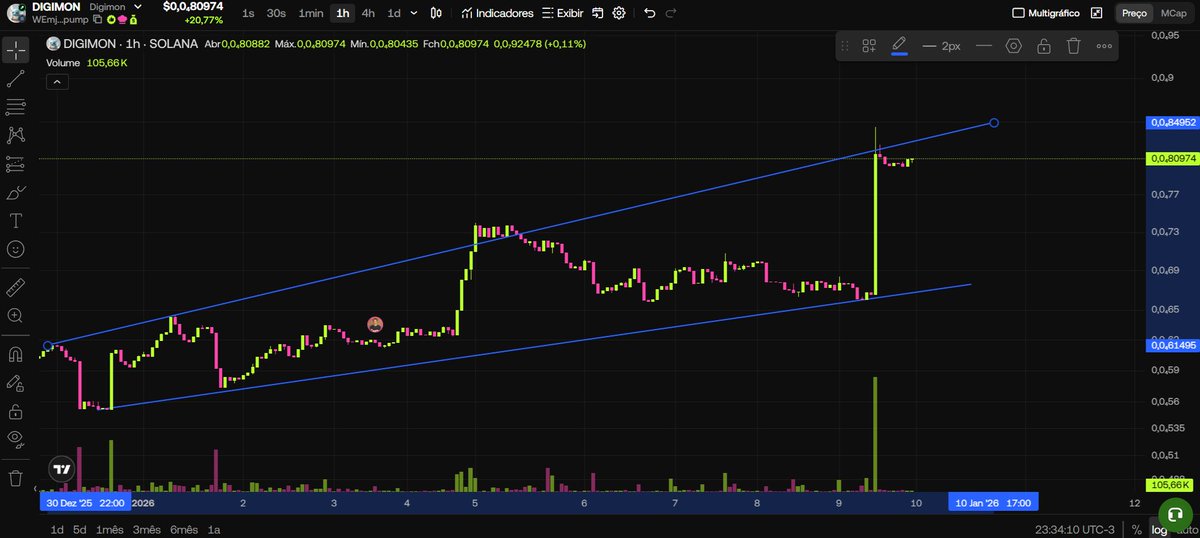Select the crosshair cursor tool
1200x538 pixels.
tap(15, 50)
